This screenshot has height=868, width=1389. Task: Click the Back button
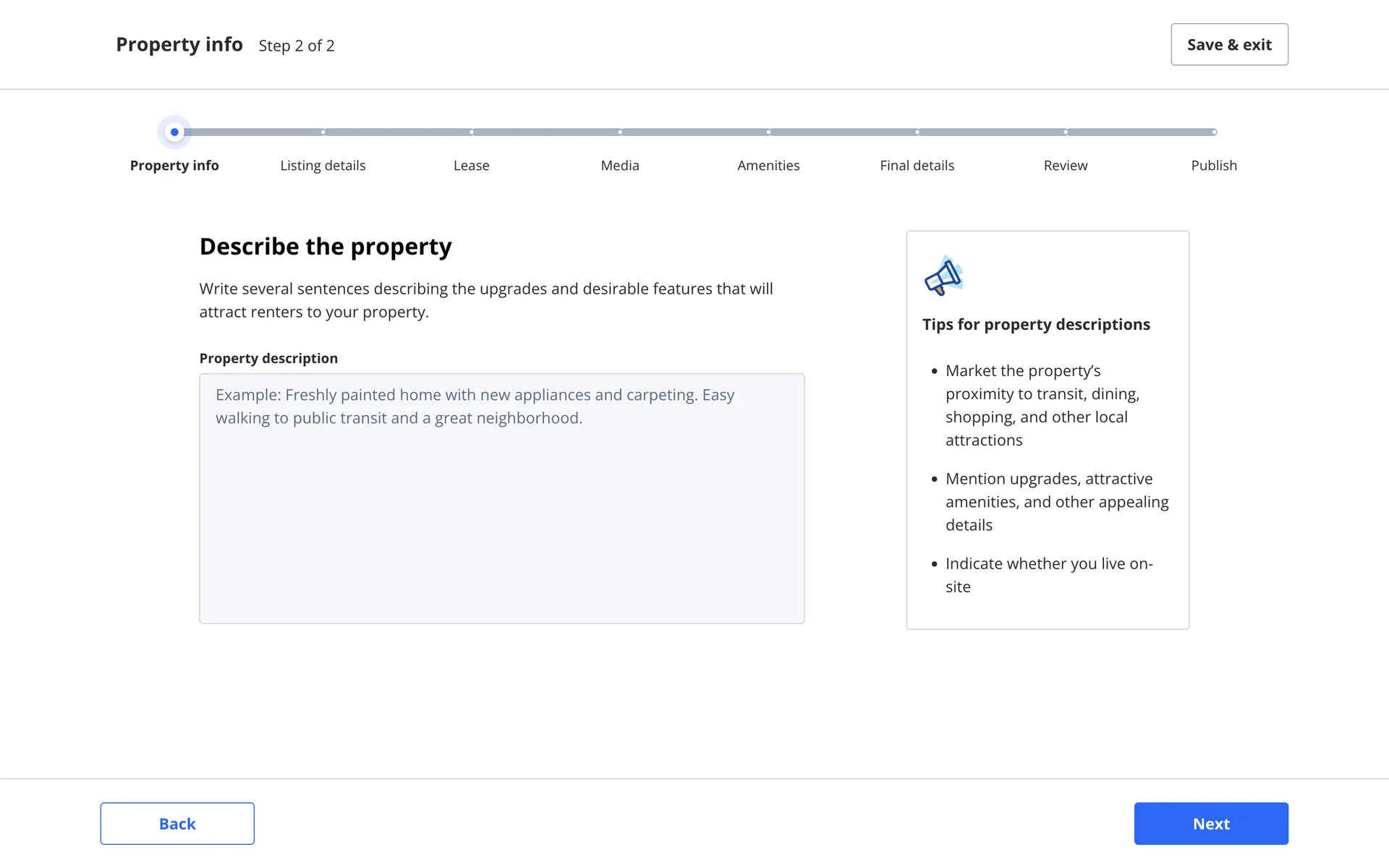pos(177,823)
